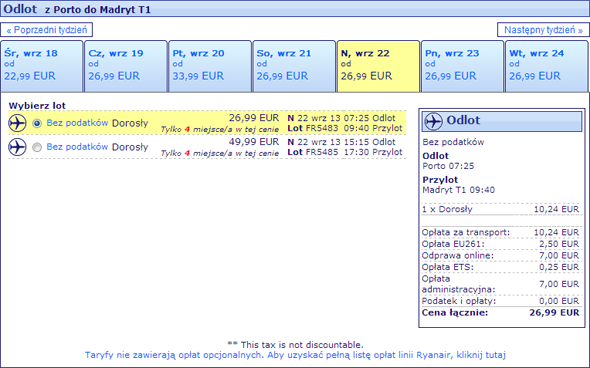Click the FR5485 flight details row
The height and width of the screenshot is (368, 590).
point(207,147)
